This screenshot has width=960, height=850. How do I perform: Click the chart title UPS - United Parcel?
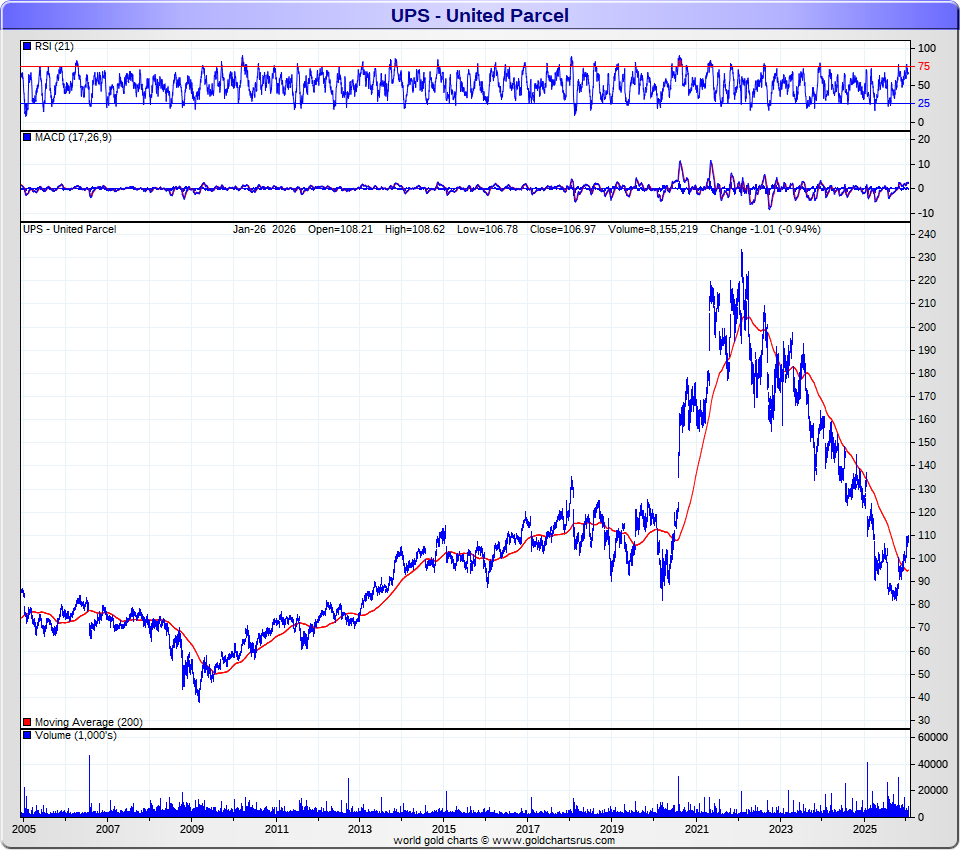pyautogui.click(x=480, y=15)
